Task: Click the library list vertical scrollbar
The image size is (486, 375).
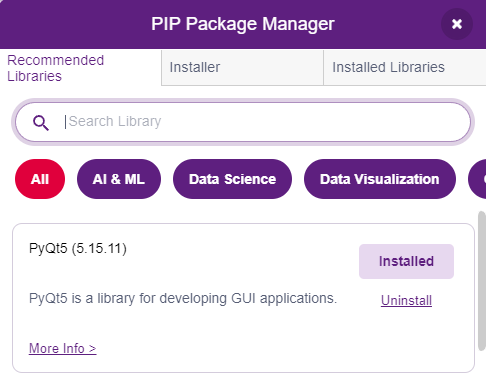Action: coord(482,281)
